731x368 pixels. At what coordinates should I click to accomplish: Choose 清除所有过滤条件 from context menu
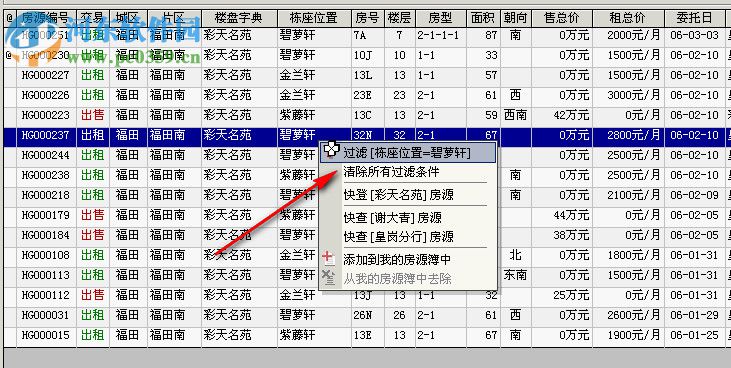391,172
